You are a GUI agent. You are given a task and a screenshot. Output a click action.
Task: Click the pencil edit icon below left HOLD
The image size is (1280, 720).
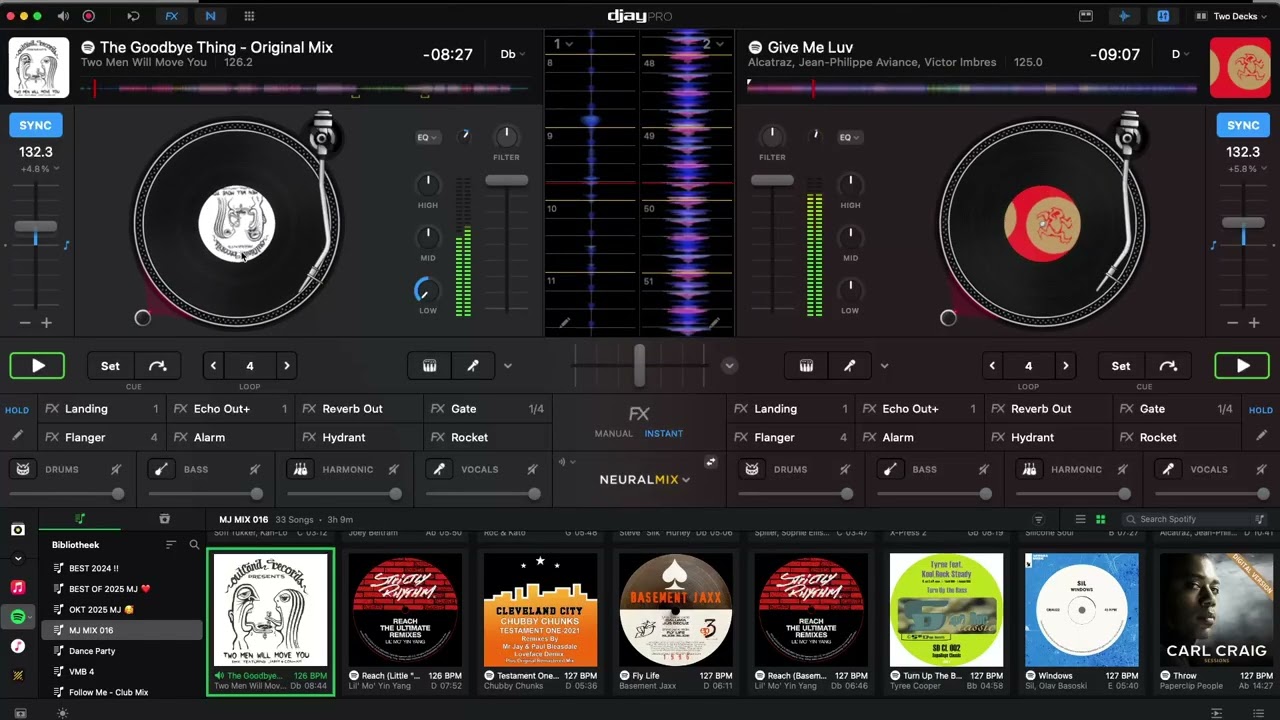tap(17, 436)
